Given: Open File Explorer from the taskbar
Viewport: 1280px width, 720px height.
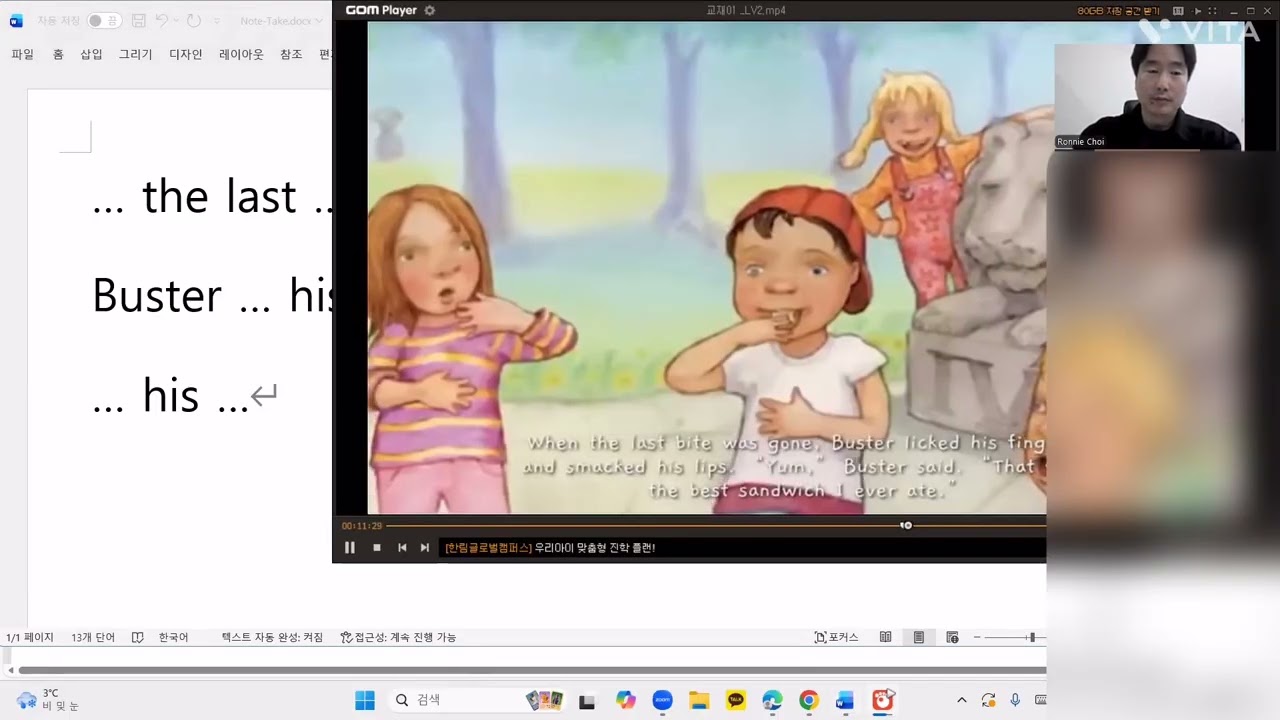Looking at the screenshot, I should point(699,700).
